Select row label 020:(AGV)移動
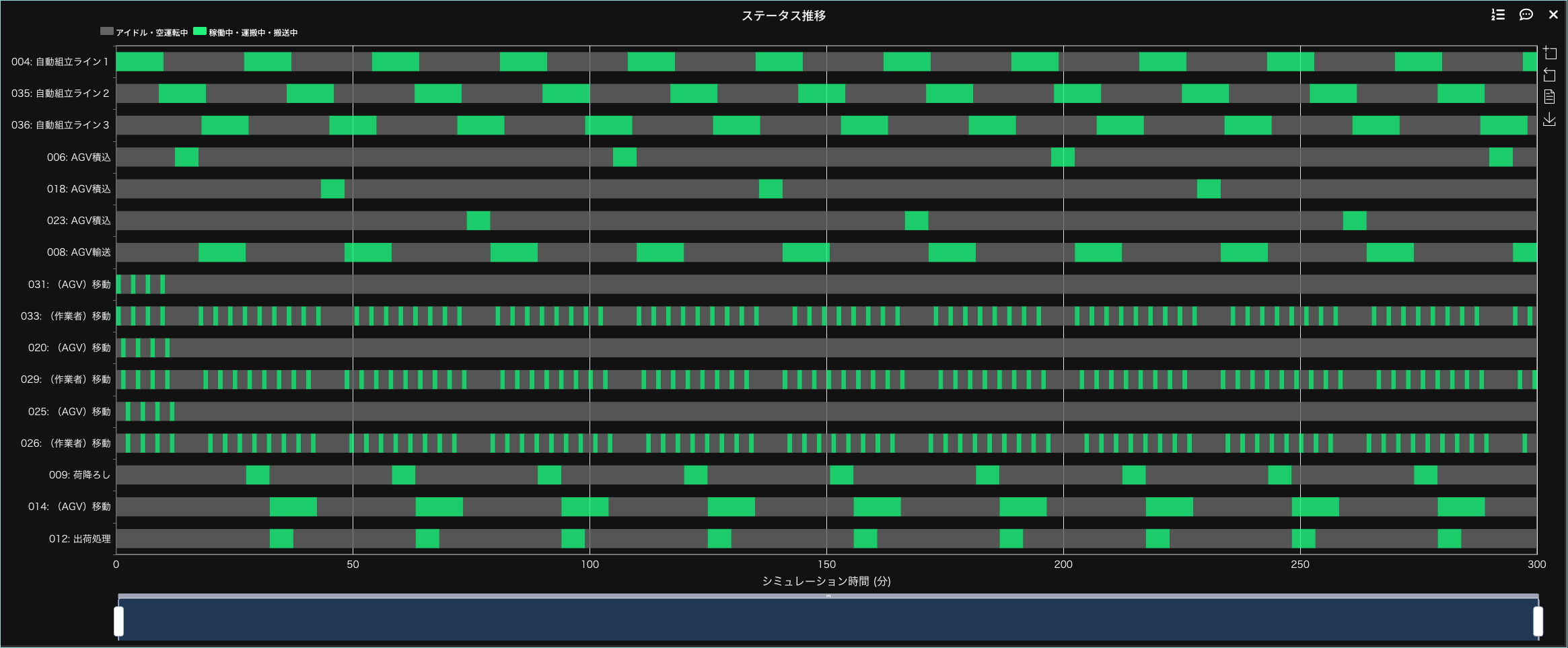Image resolution: width=1568 pixels, height=648 pixels. click(x=69, y=348)
